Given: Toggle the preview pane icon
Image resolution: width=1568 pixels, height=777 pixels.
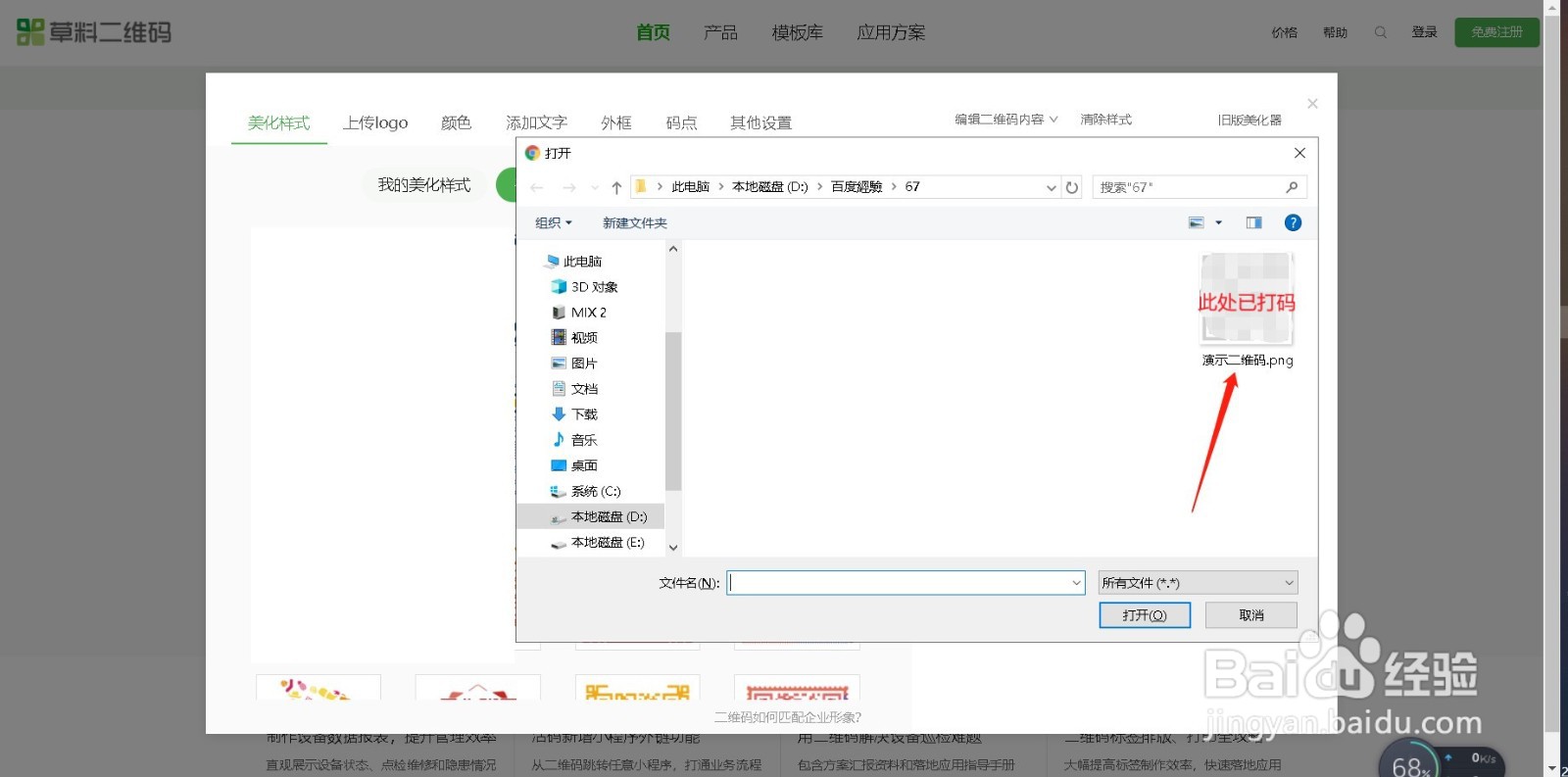Looking at the screenshot, I should 1253,222.
